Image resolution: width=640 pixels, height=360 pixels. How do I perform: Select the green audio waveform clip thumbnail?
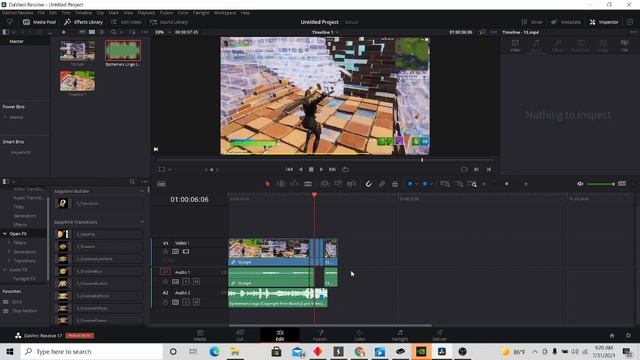[123, 51]
